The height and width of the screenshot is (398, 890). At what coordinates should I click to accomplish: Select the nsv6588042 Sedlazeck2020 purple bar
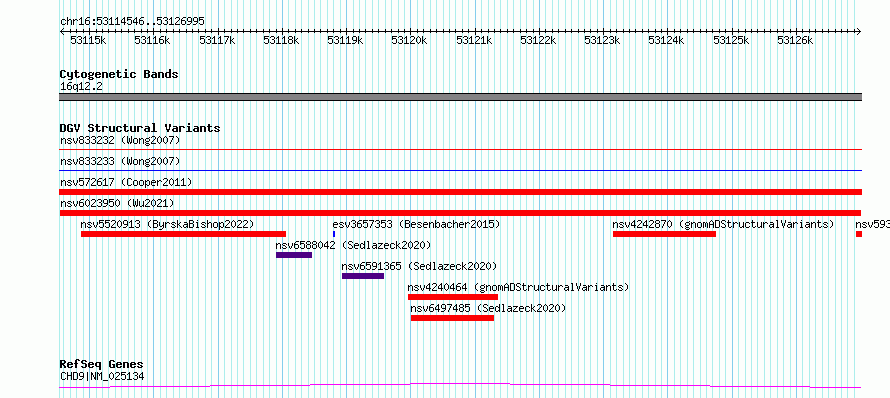pyautogui.click(x=294, y=255)
